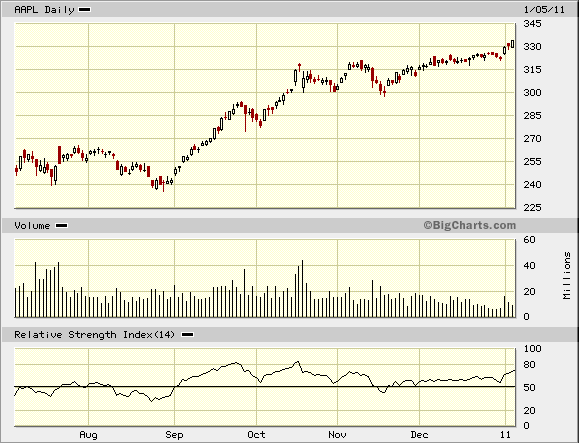The height and width of the screenshot is (443, 579).
Task: Click the 80 RSI axis label
Action: (530, 365)
